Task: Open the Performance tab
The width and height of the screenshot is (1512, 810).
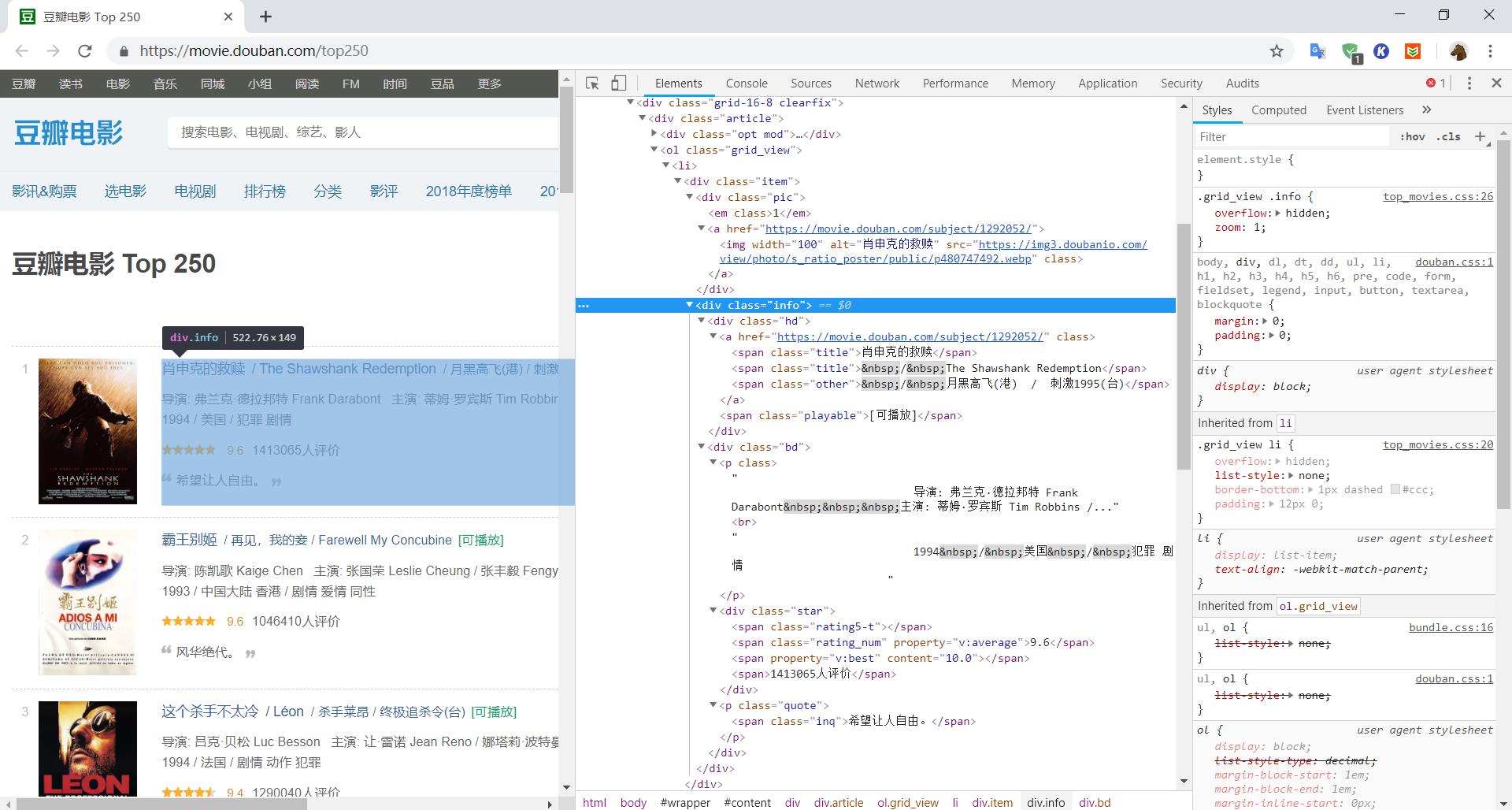Action: point(955,84)
